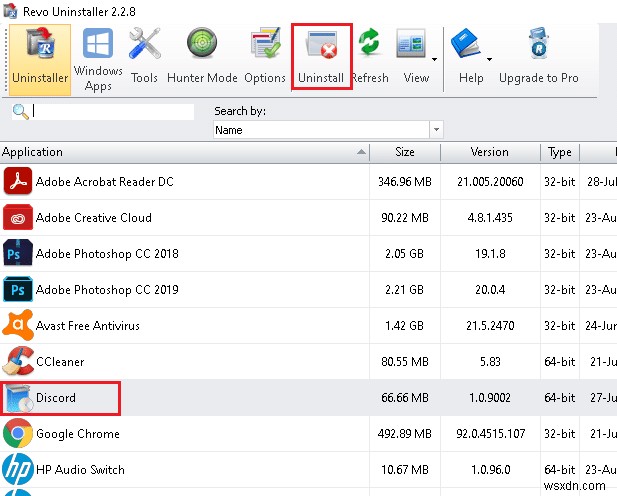This screenshot has width=617, height=496.
Task: Select the Avast Free Antivirus entry
Action: tap(308, 326)
